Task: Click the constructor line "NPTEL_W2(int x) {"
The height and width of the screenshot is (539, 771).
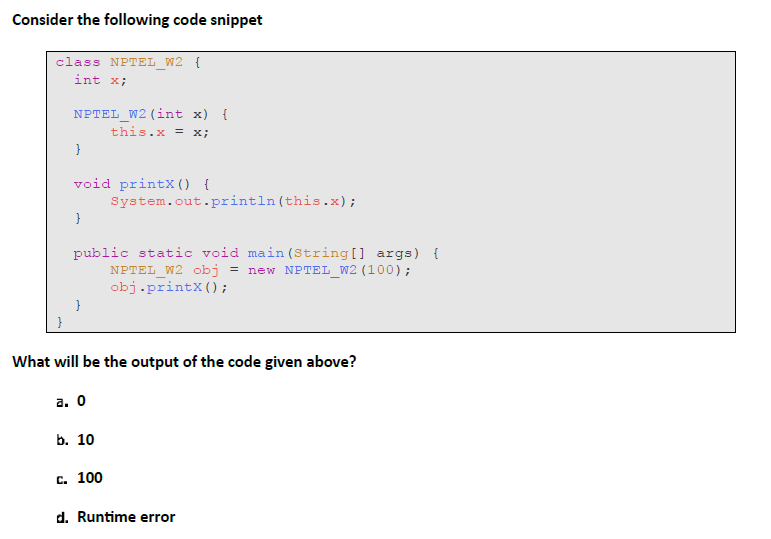Action: (x=152, y=114)
